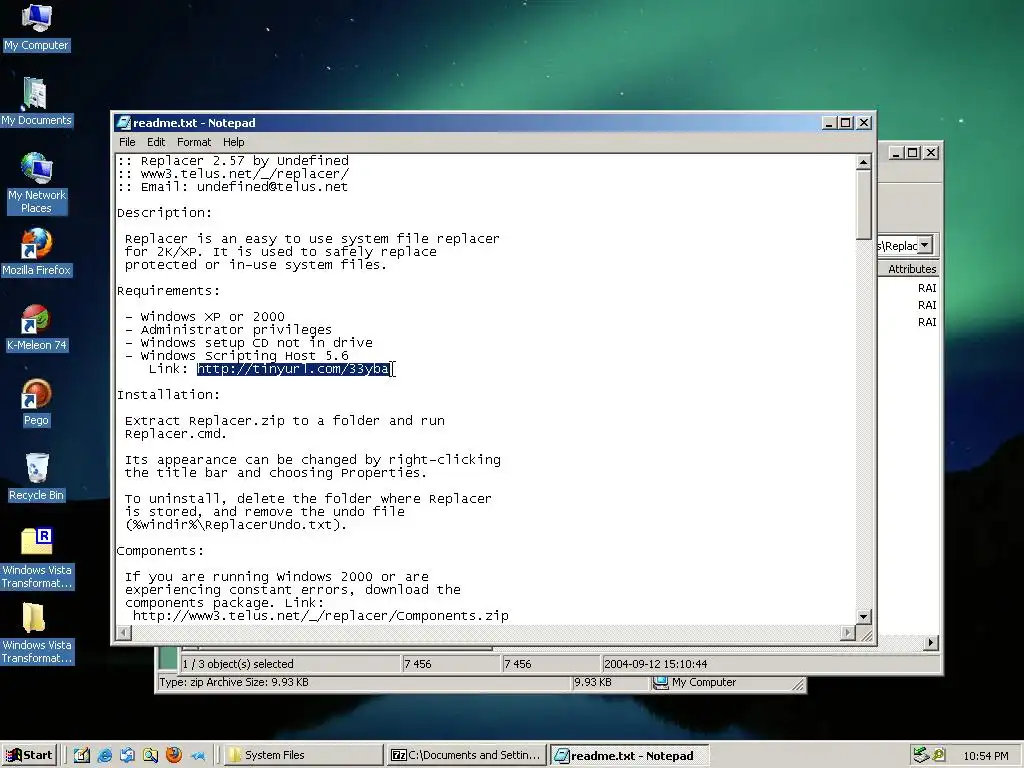This screenshot has height=768, width=1024.
Task: Click the Components.zip URL line in readme
Action: click(321, 616)
